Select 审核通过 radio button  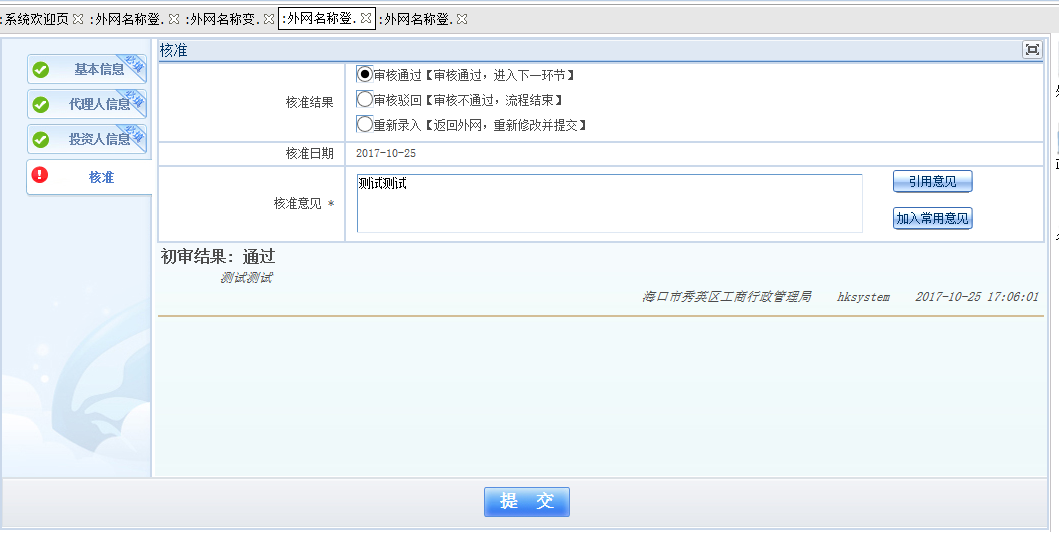point(365,74)
